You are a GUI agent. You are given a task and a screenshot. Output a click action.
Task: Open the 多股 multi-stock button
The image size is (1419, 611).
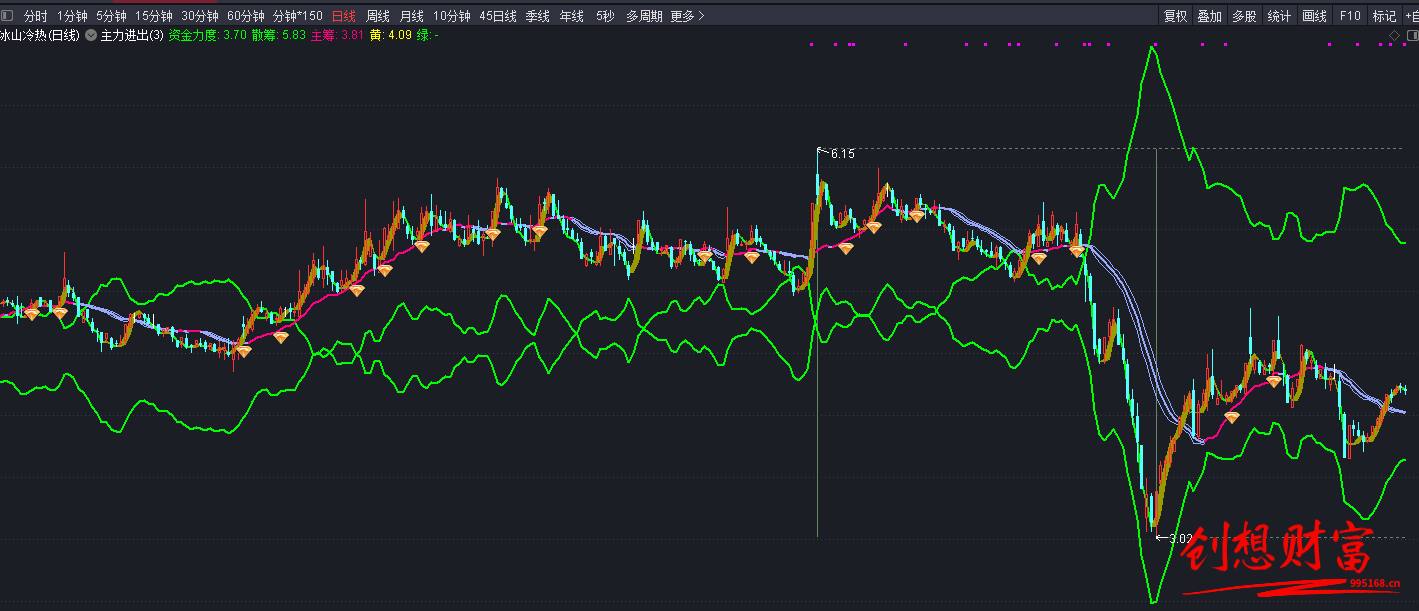click(1244, 16)
